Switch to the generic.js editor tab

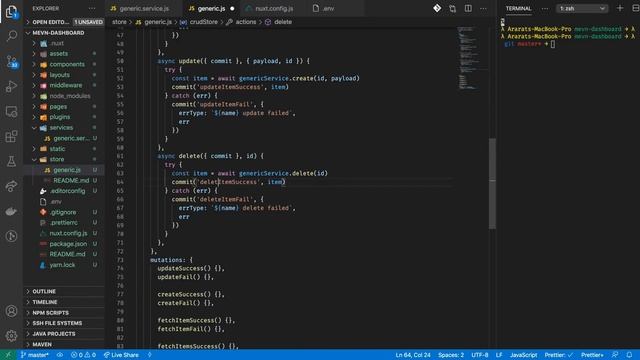click(211, 8)
